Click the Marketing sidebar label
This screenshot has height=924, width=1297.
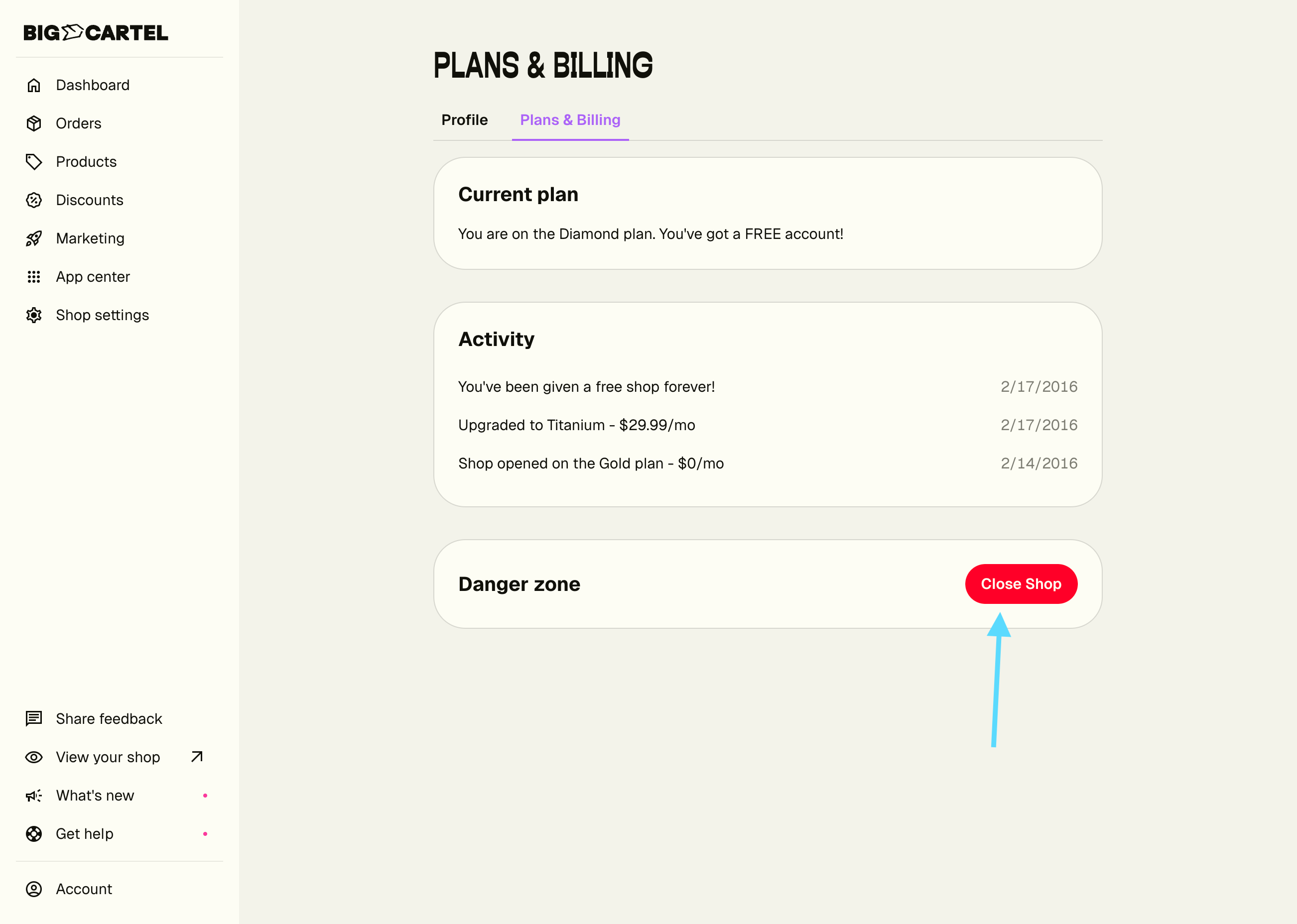(90, 238)
